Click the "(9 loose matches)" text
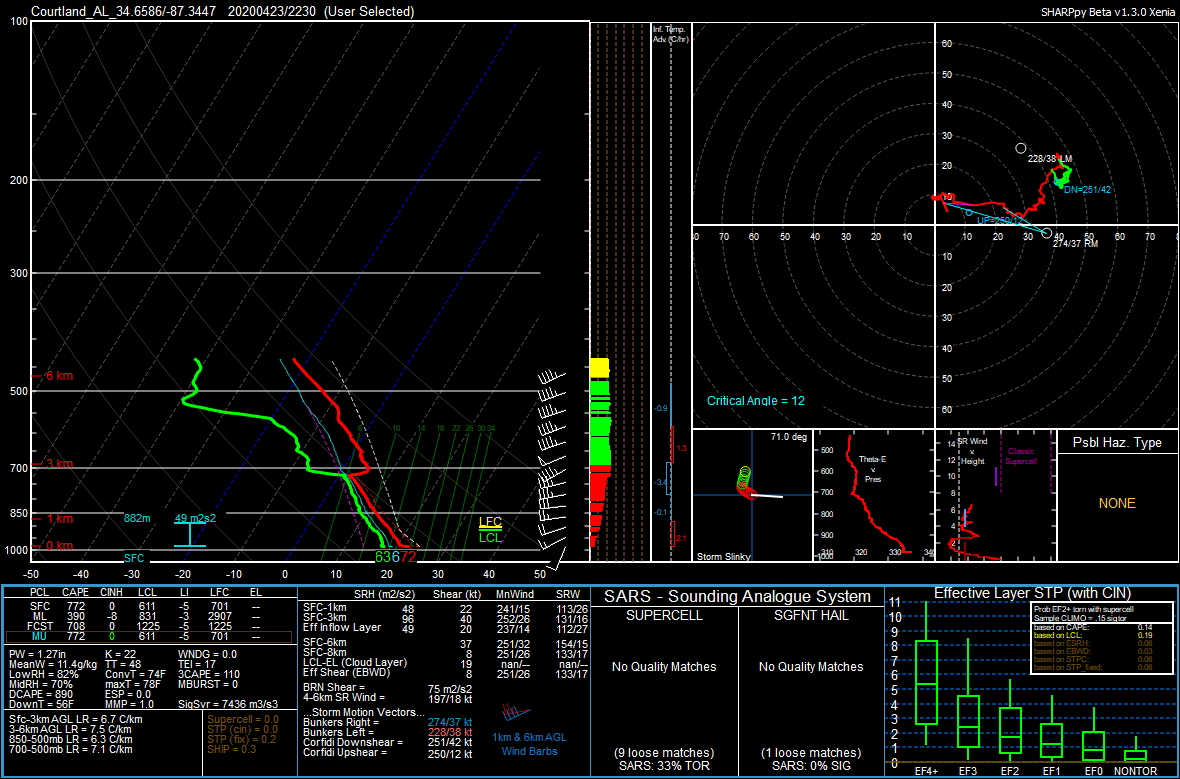The height and width of the screenshot is (779, 1180). tap(664, 753)
